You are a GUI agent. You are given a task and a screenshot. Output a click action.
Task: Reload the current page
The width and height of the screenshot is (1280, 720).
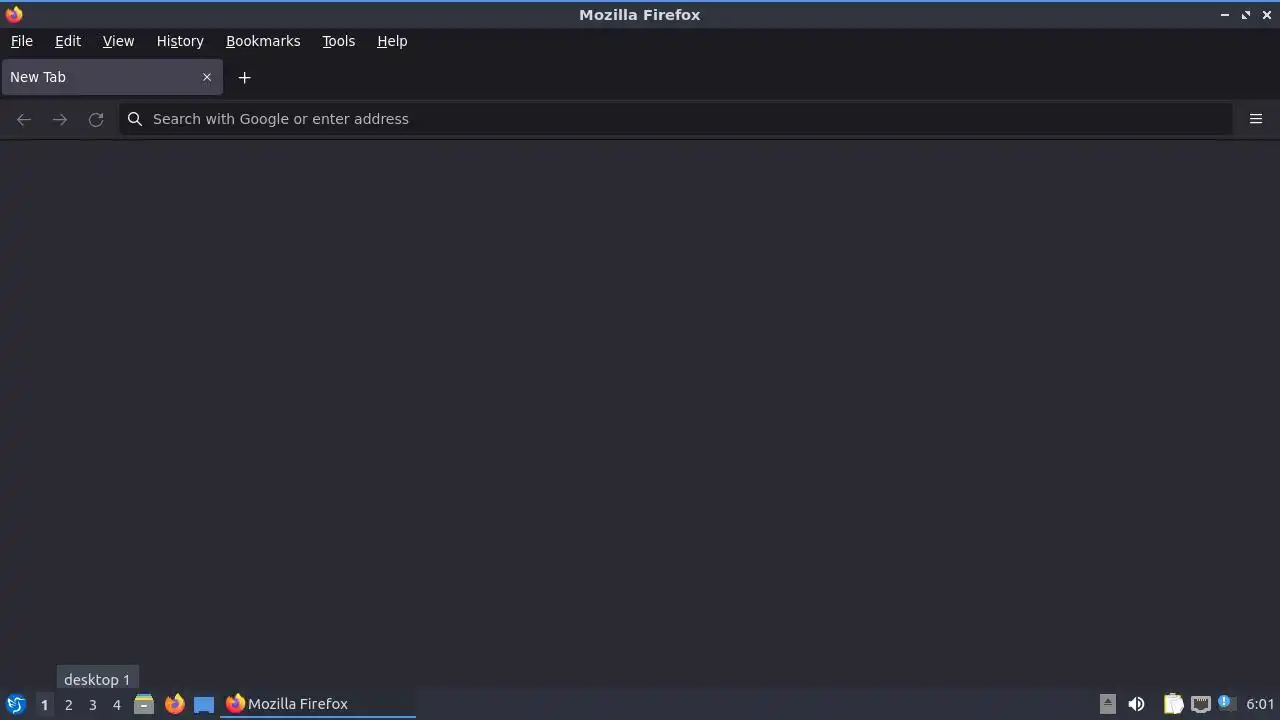96,119
